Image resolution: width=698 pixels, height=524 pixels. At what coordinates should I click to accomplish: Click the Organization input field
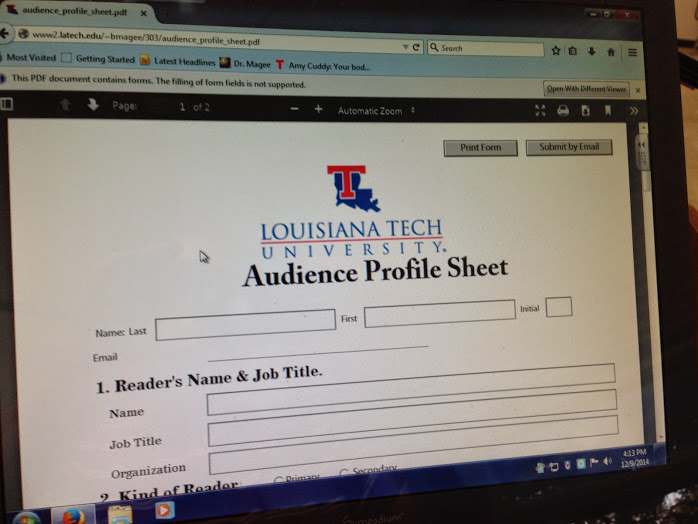tap(413, 444)
